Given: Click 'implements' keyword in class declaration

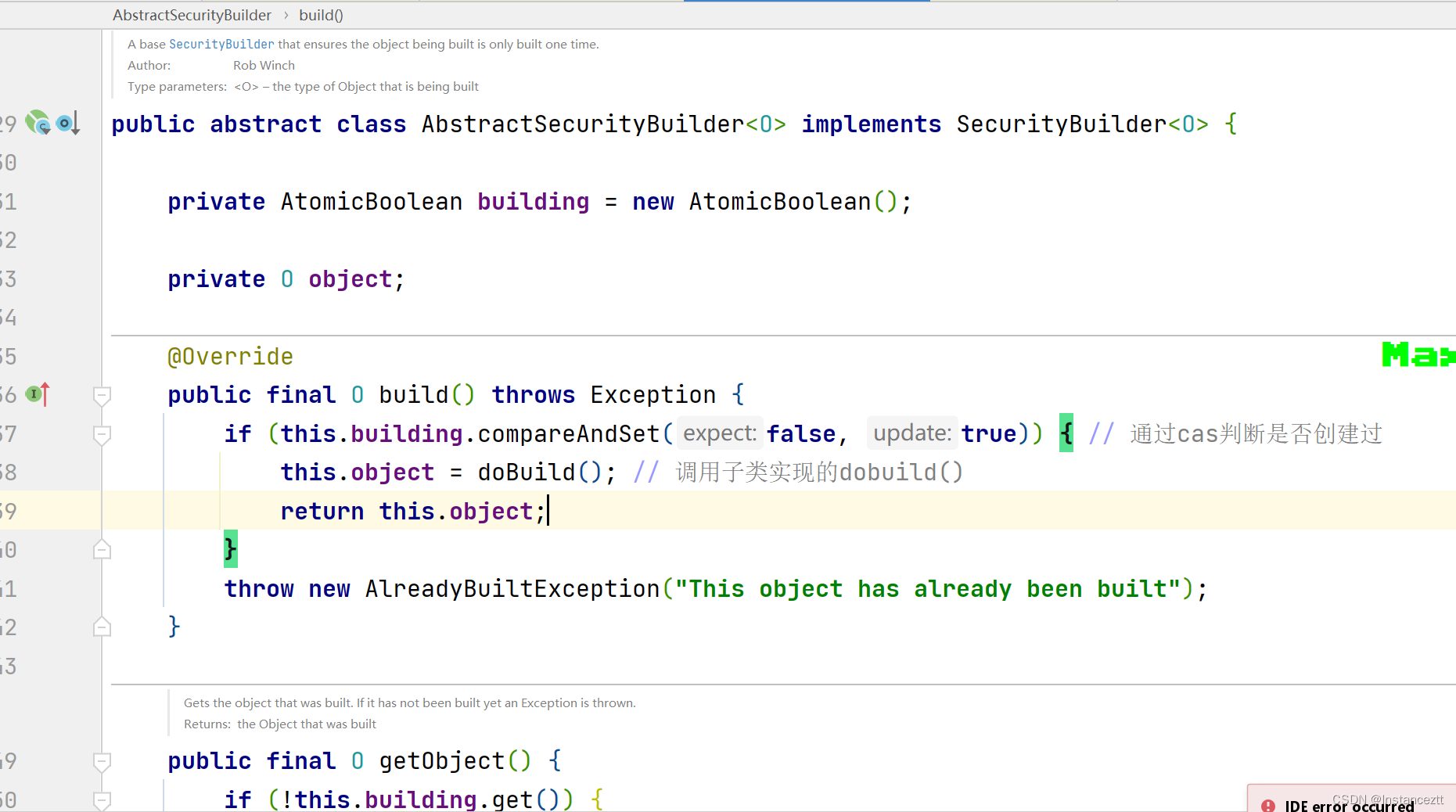Looking at the screenshot, I should [x=872, y=124].
